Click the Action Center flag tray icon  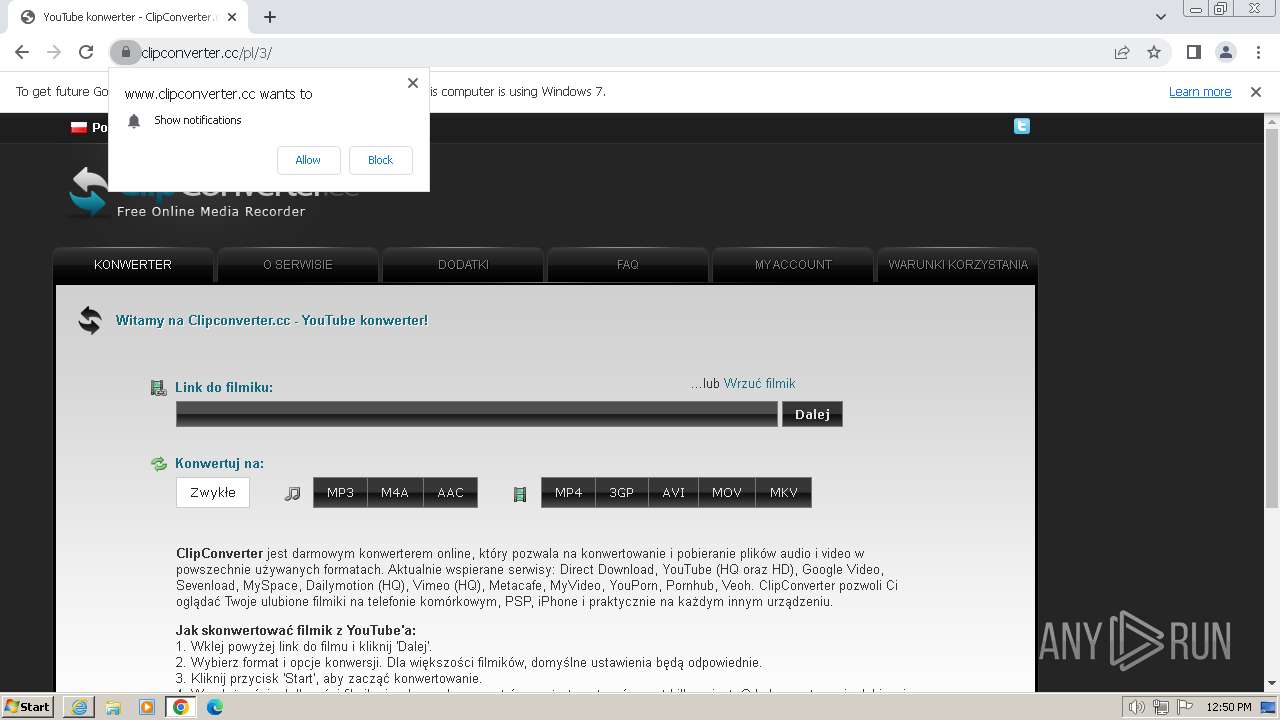[x=1185, y=707]
